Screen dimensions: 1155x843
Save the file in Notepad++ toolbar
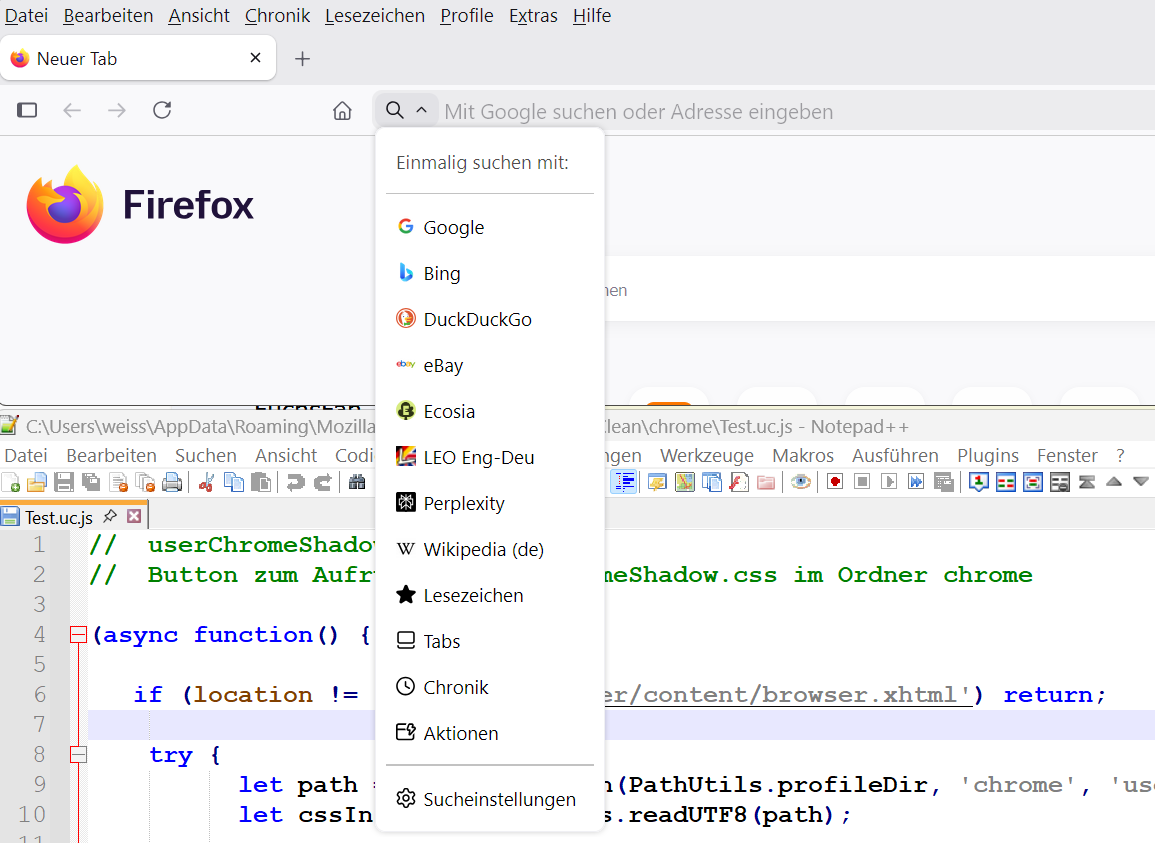pyautogui.click(x=64, y=483)
